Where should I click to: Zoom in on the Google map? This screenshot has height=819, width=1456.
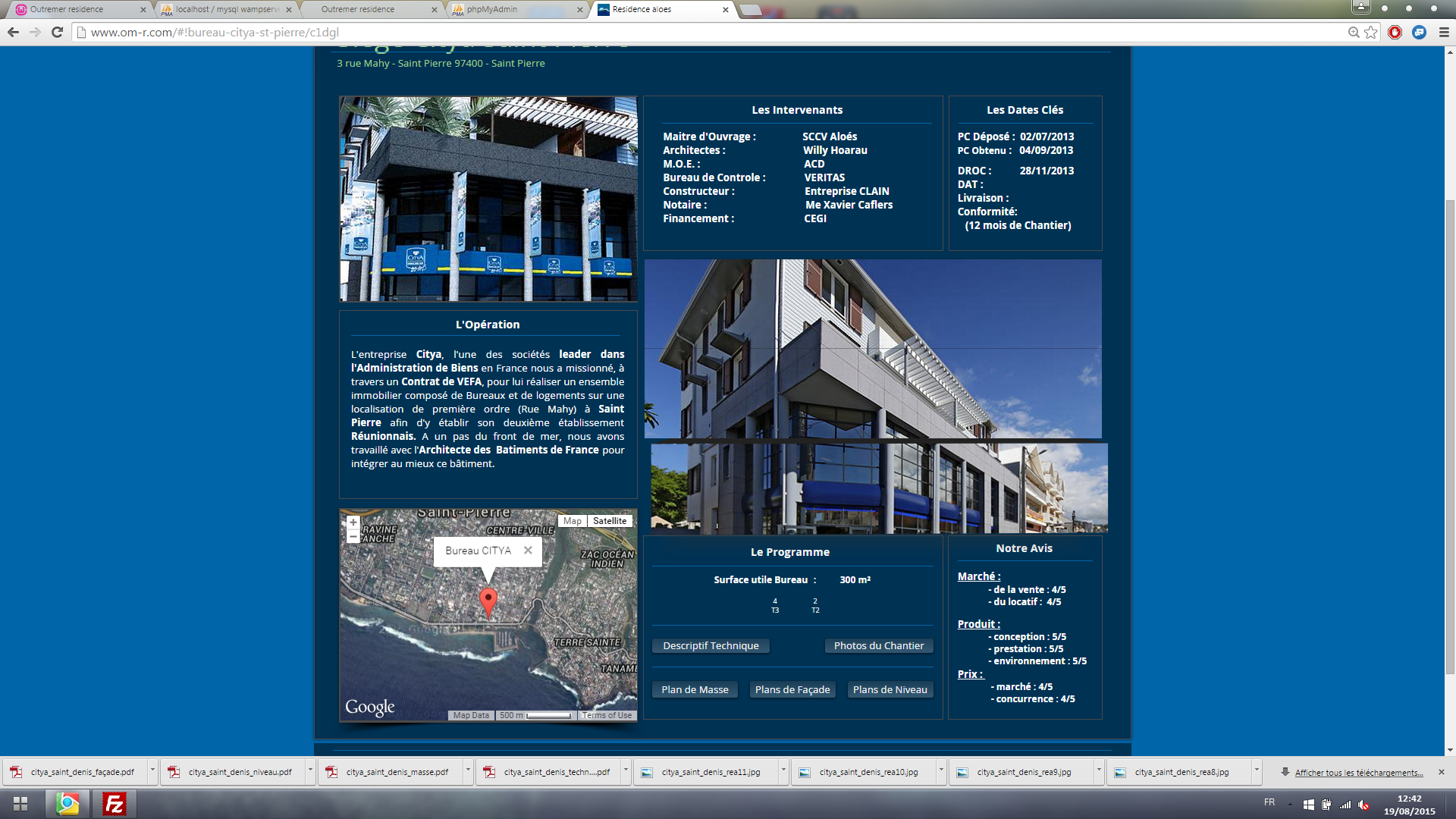(x=353, y=522)
